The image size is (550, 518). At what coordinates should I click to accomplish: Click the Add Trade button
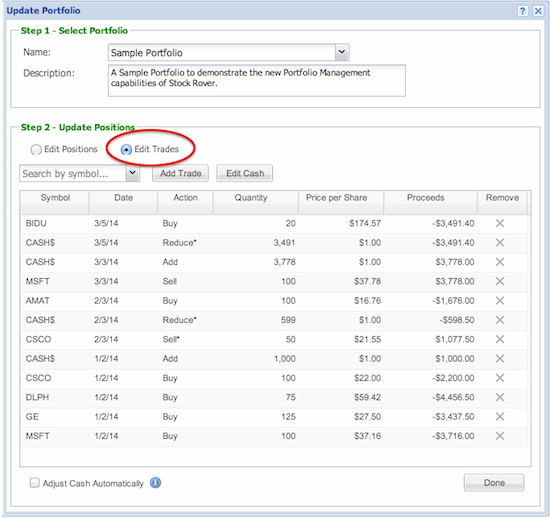pyautogui.click(x=180, y=173)
